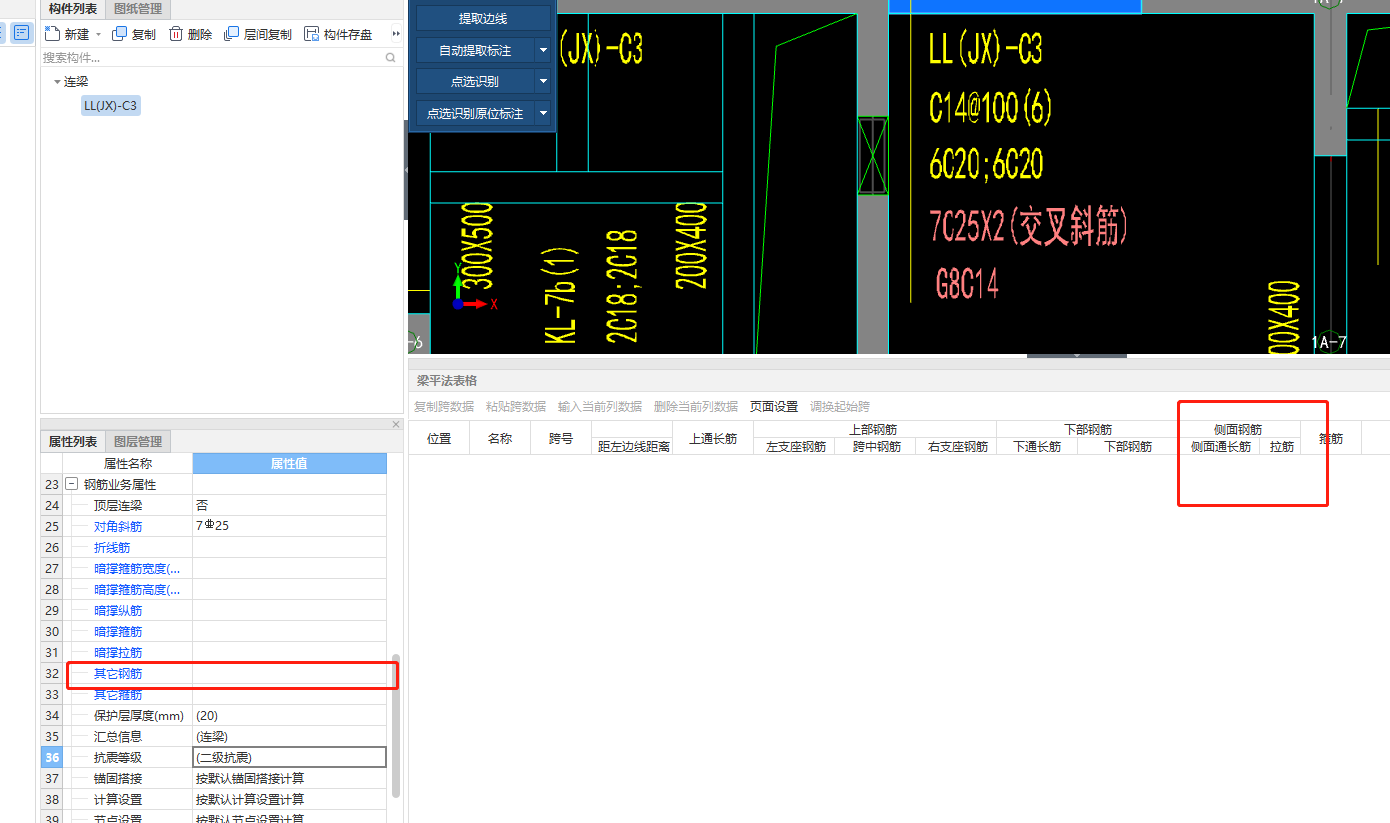Screen dimensions: 1390x823
Task: Click 页面设置 in beam table toolbar
Action: point(774,406)
